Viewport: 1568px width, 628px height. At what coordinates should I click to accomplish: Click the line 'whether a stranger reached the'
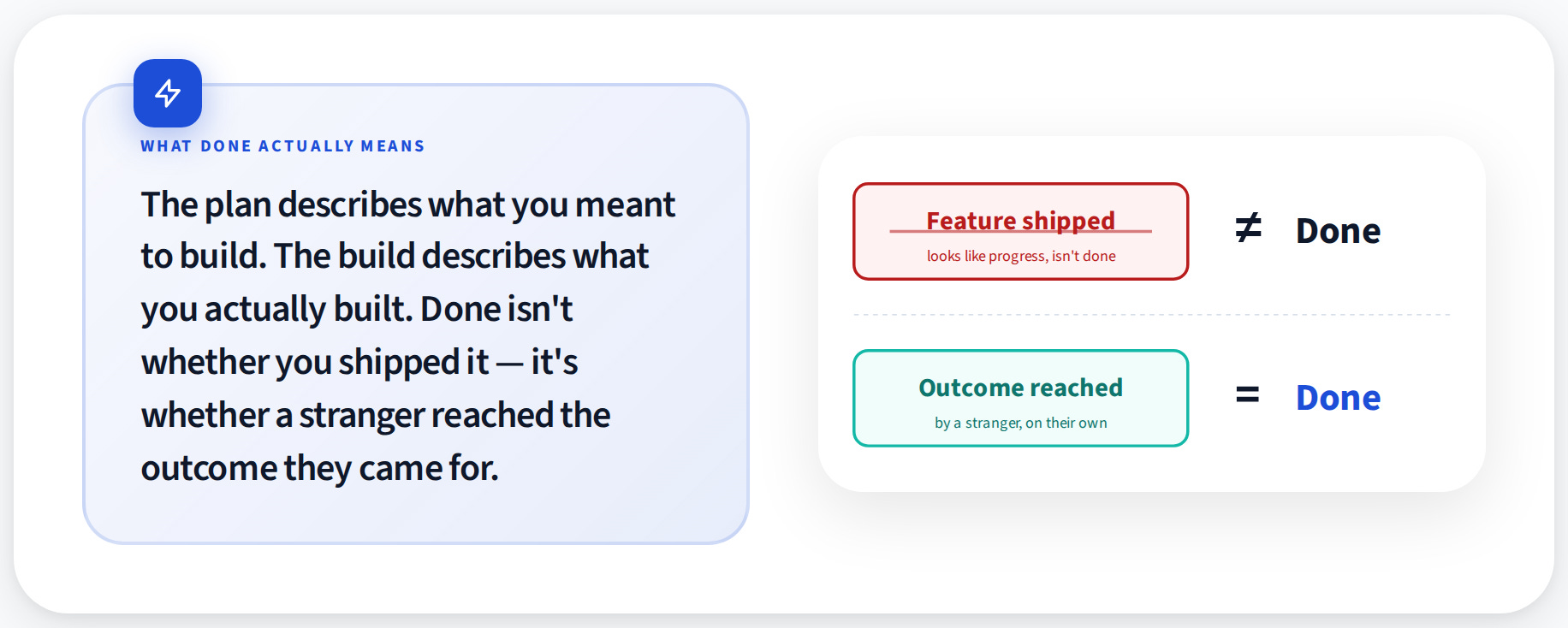tap(376, 416)
